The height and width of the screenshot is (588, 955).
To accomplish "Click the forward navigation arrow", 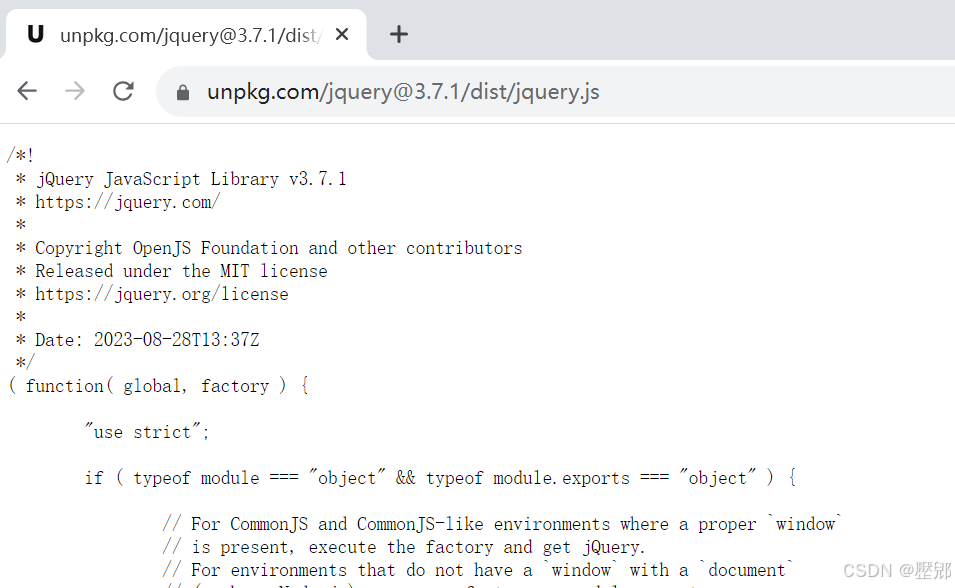I will pos(75,91).
